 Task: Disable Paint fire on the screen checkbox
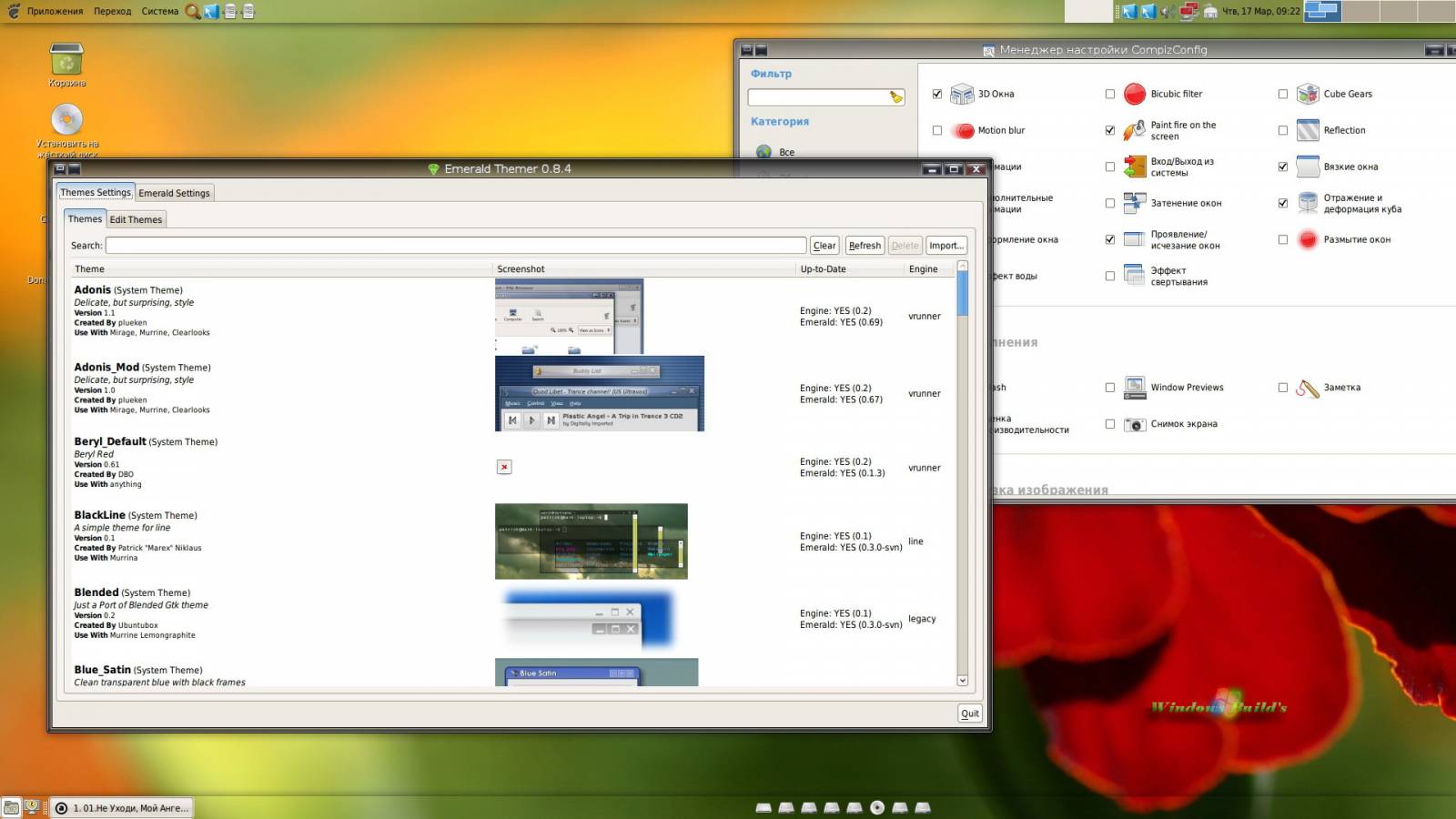1110,130
